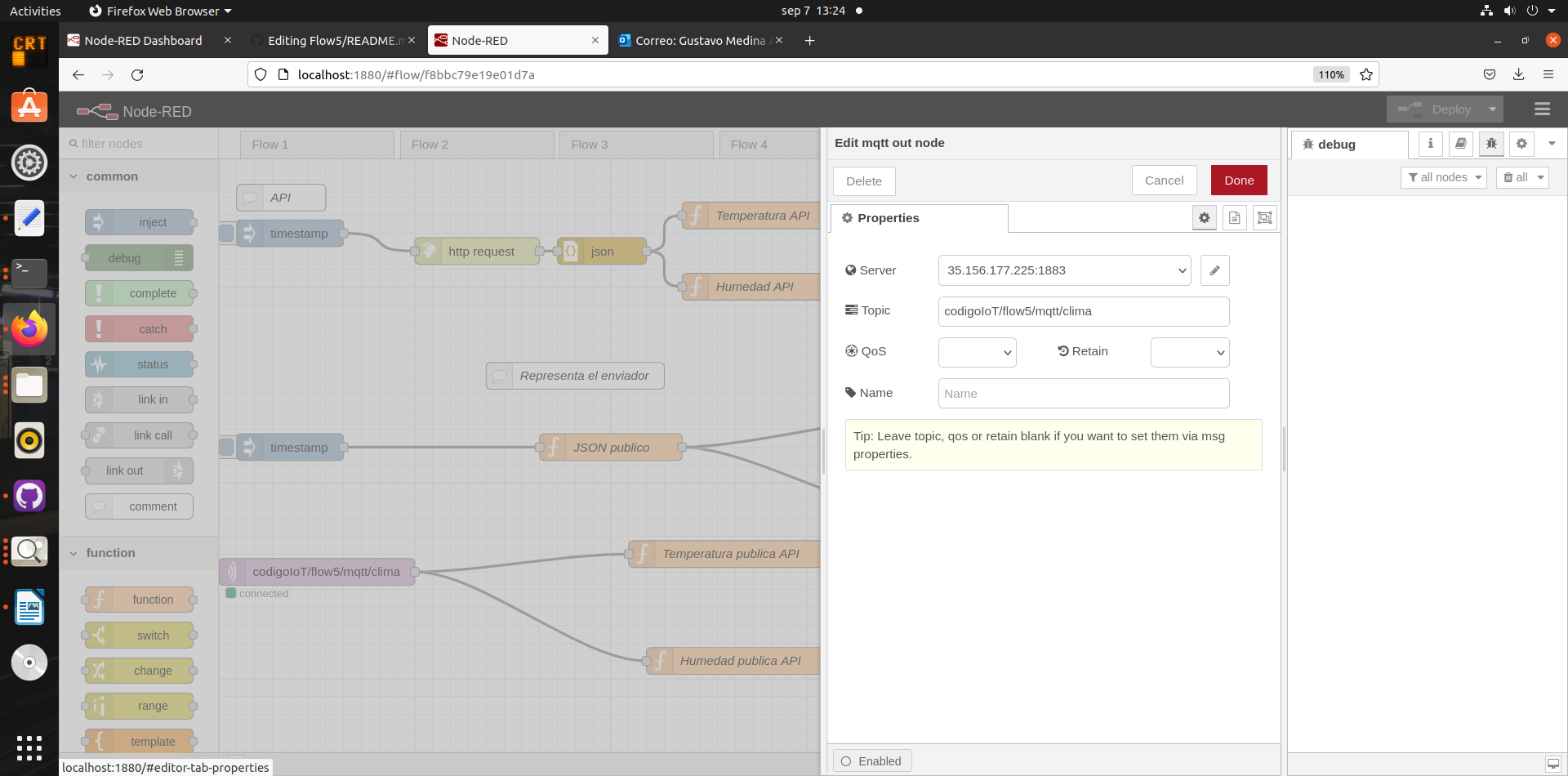
Task: Click Cancel in the edit dialog
Action: tap(1164, 181)
